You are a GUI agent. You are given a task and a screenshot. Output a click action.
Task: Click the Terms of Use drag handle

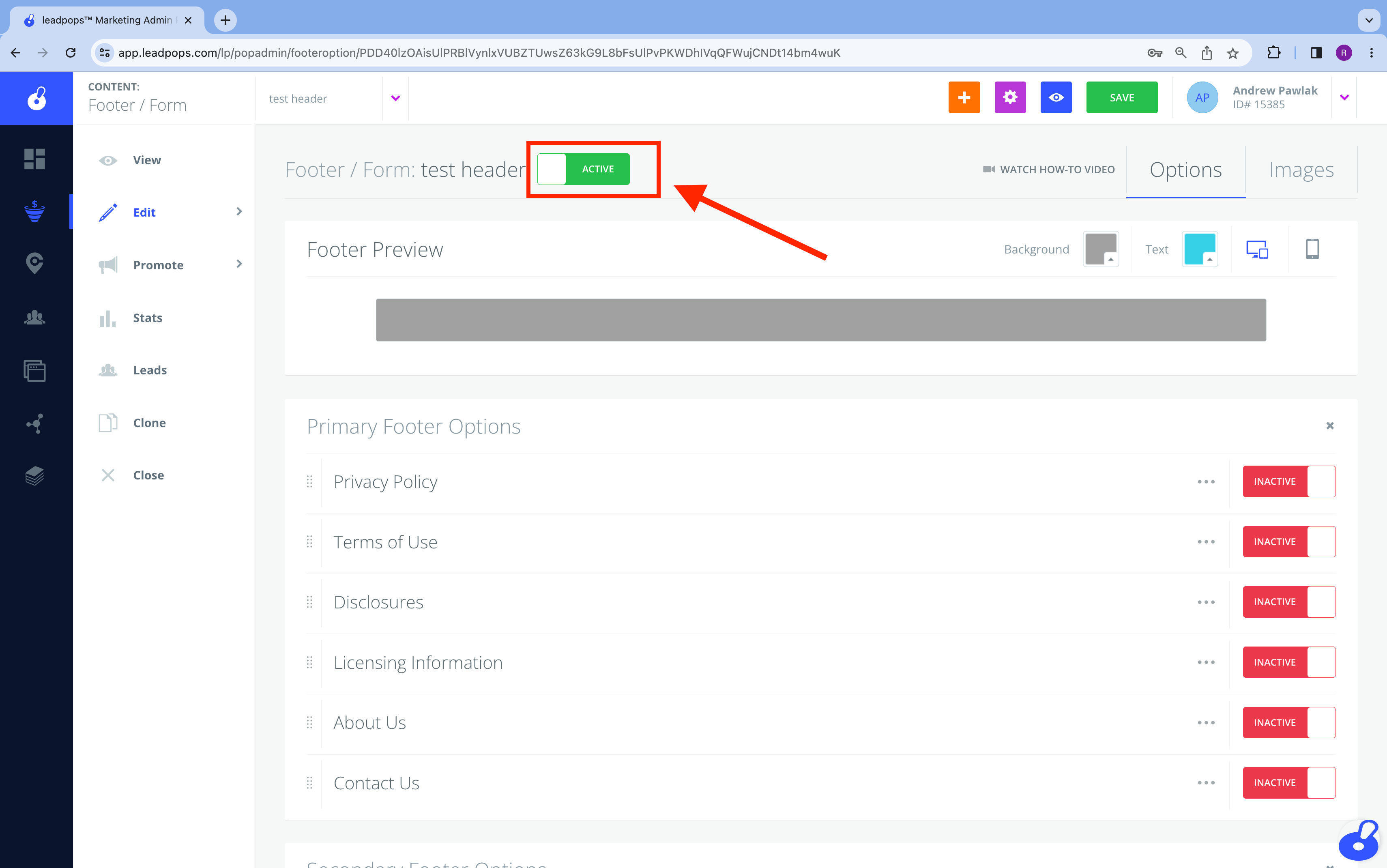(x=309, y=542)
